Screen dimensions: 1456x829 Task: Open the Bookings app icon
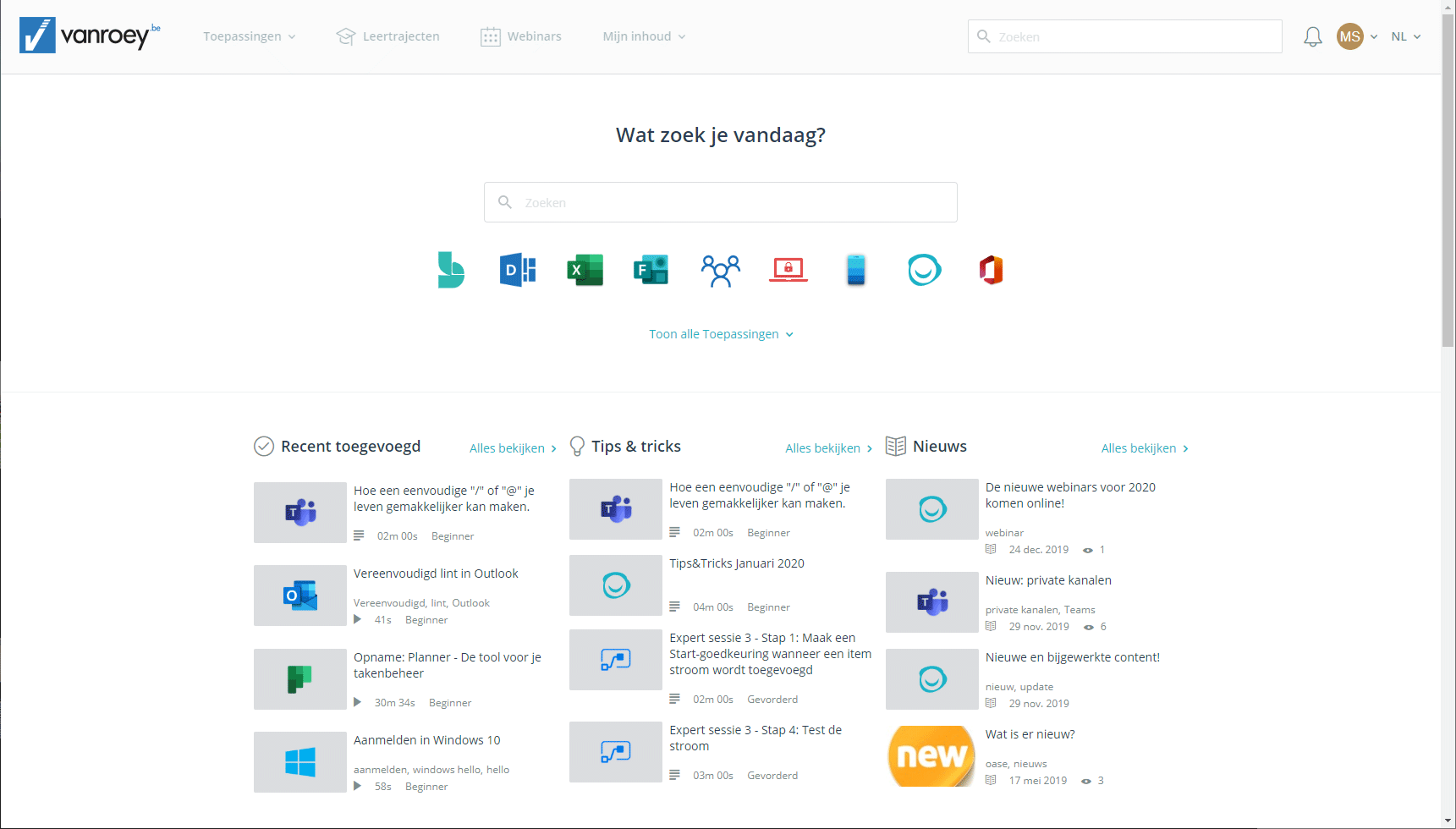[x=451, y=270]
